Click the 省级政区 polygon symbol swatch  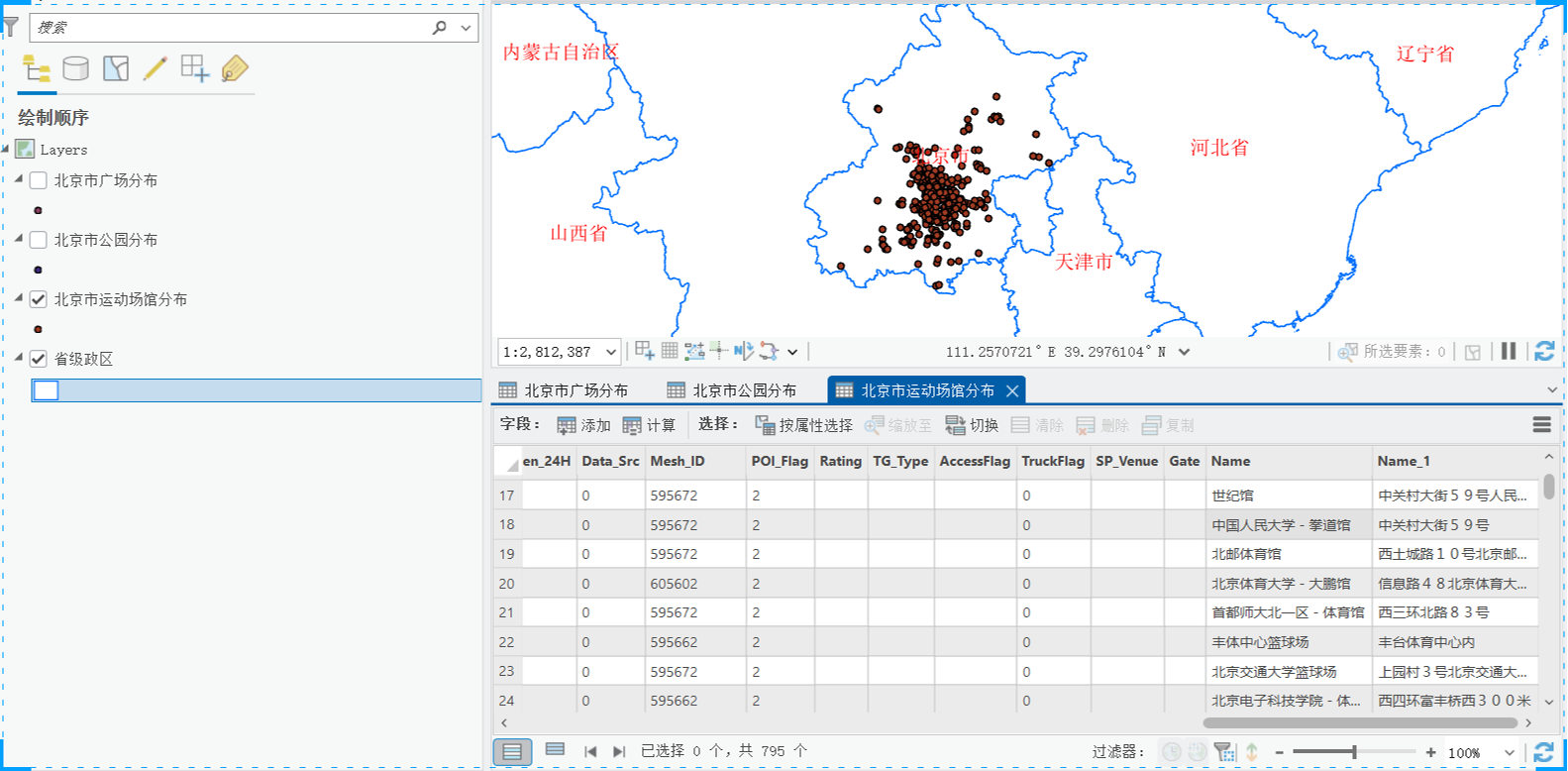[46, 390]
